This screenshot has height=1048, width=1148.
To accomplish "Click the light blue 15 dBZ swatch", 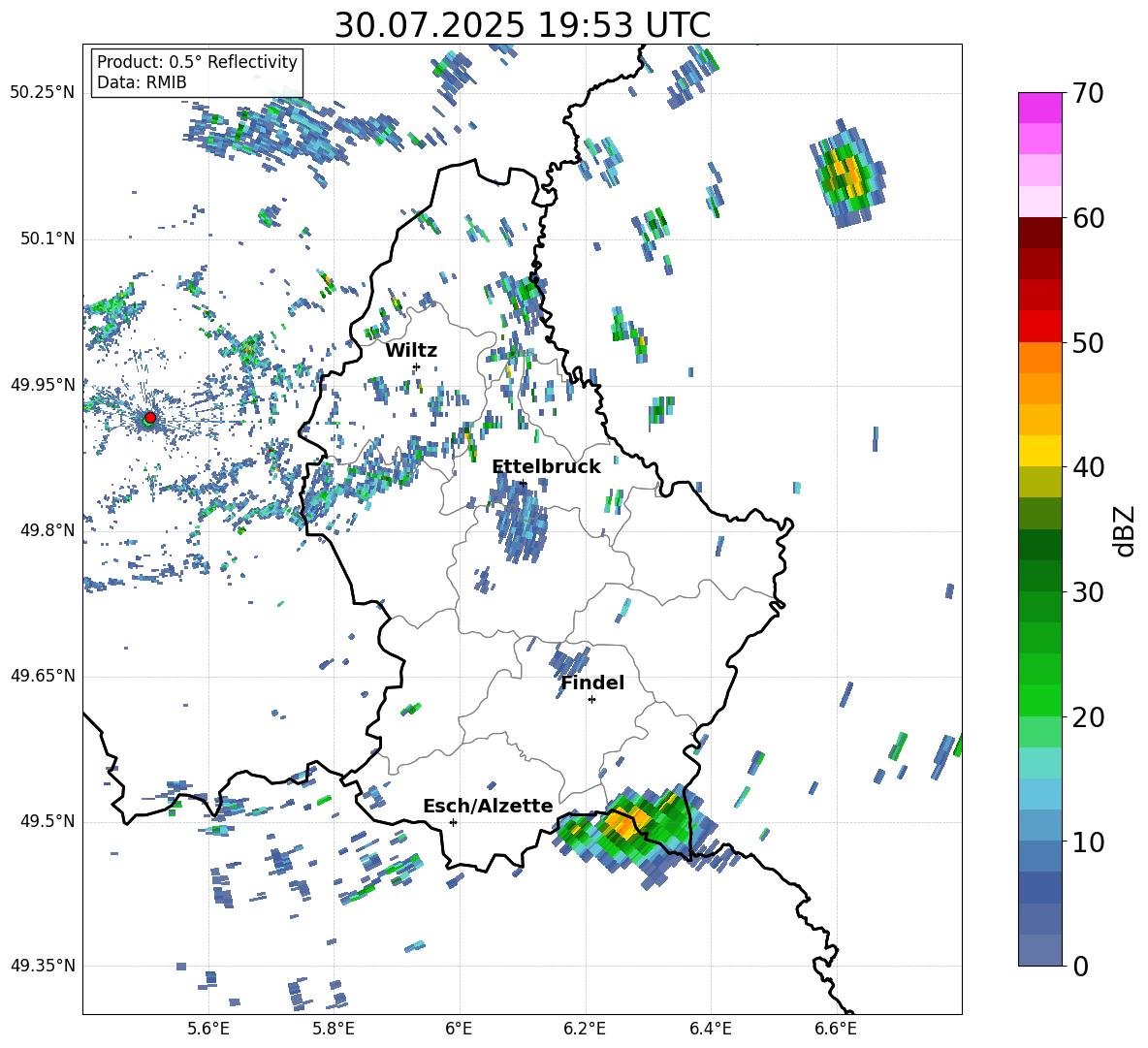I will pos(1039,793).
